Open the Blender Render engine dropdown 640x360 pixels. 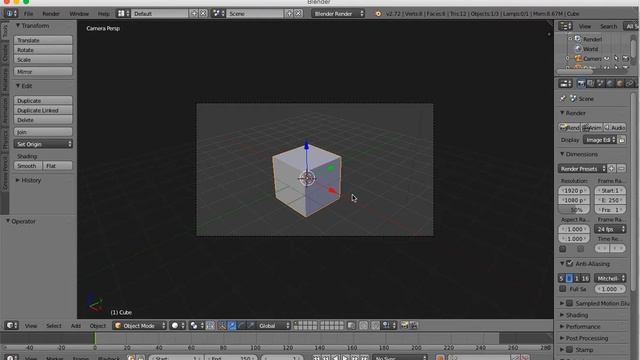[x=338, y=13]
